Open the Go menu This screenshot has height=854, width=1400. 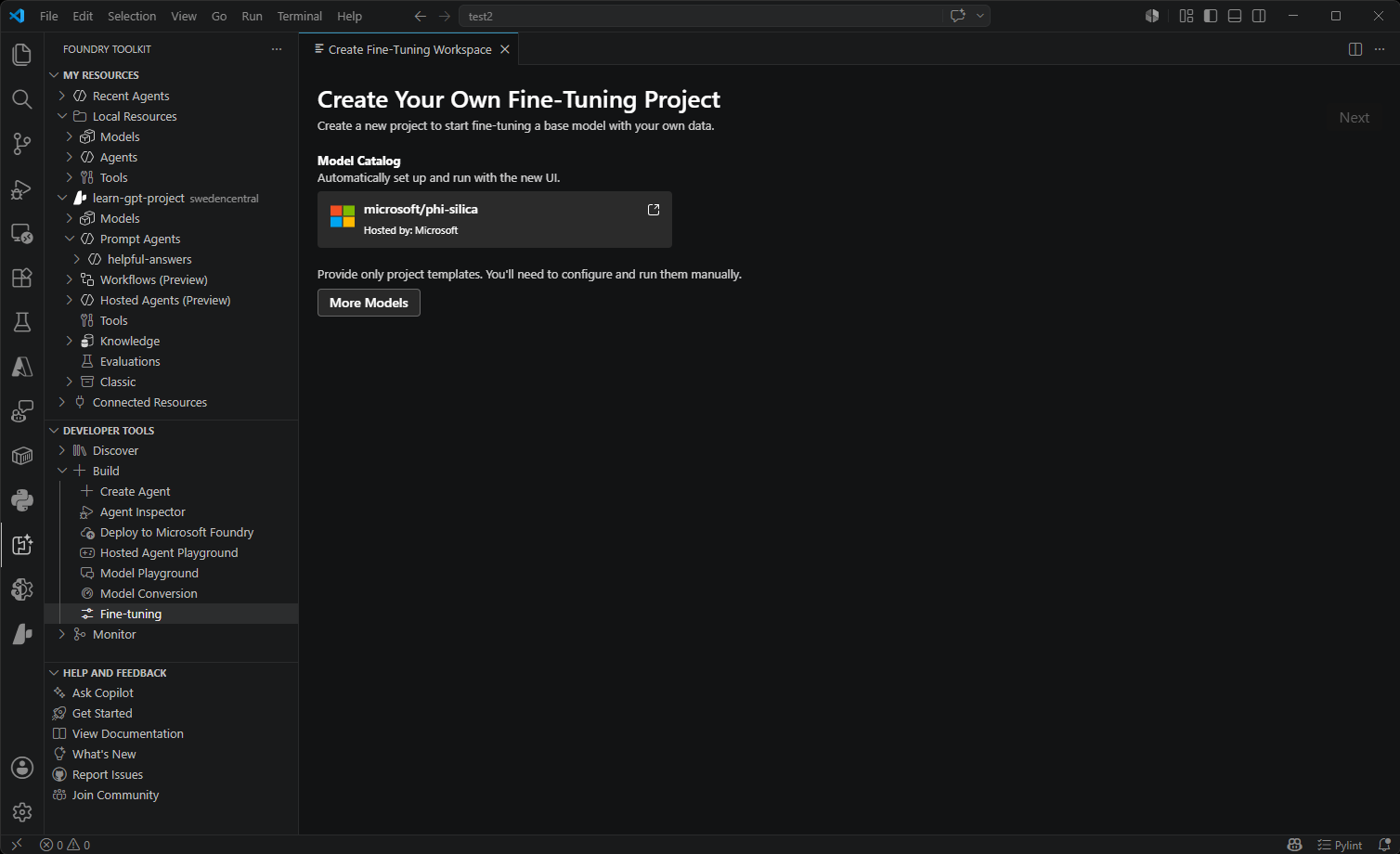(219, 16)
